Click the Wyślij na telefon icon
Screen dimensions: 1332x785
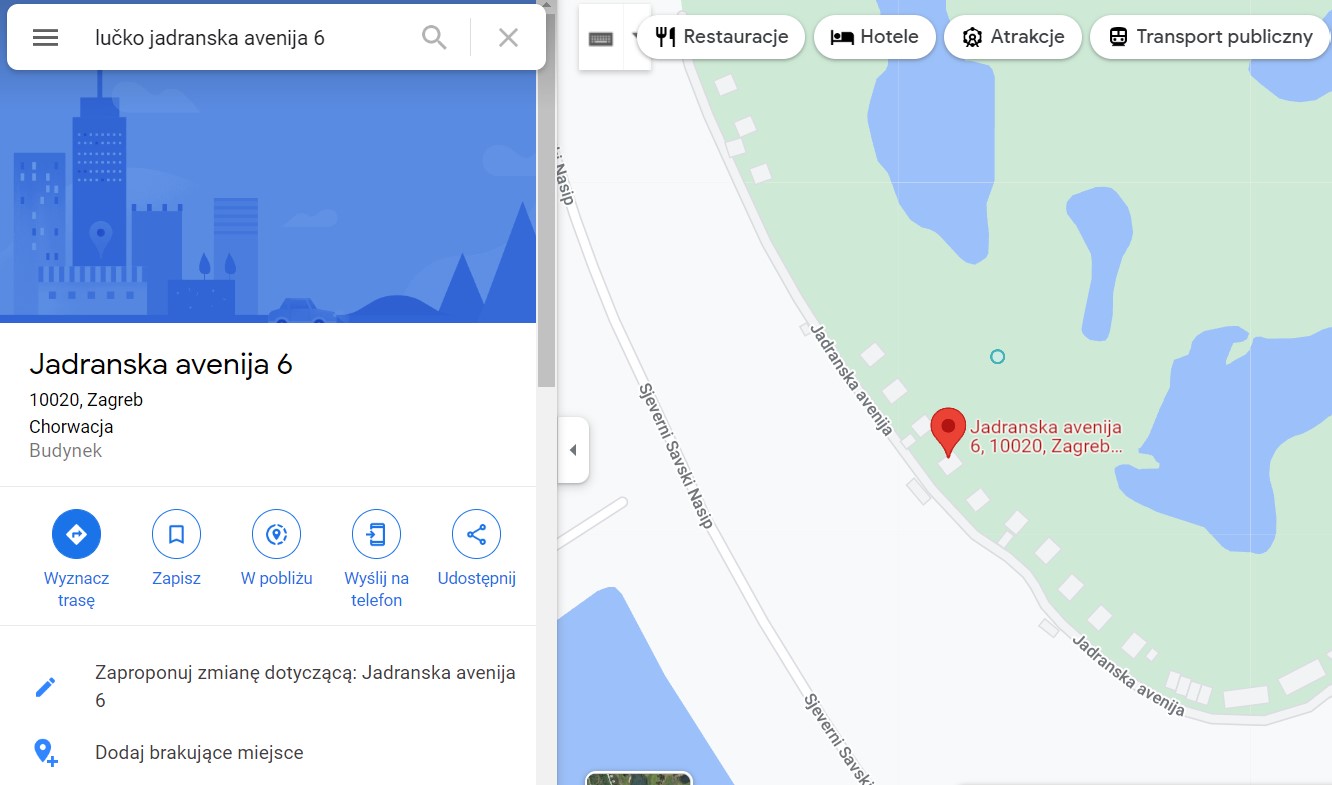[x=376, y=535]
